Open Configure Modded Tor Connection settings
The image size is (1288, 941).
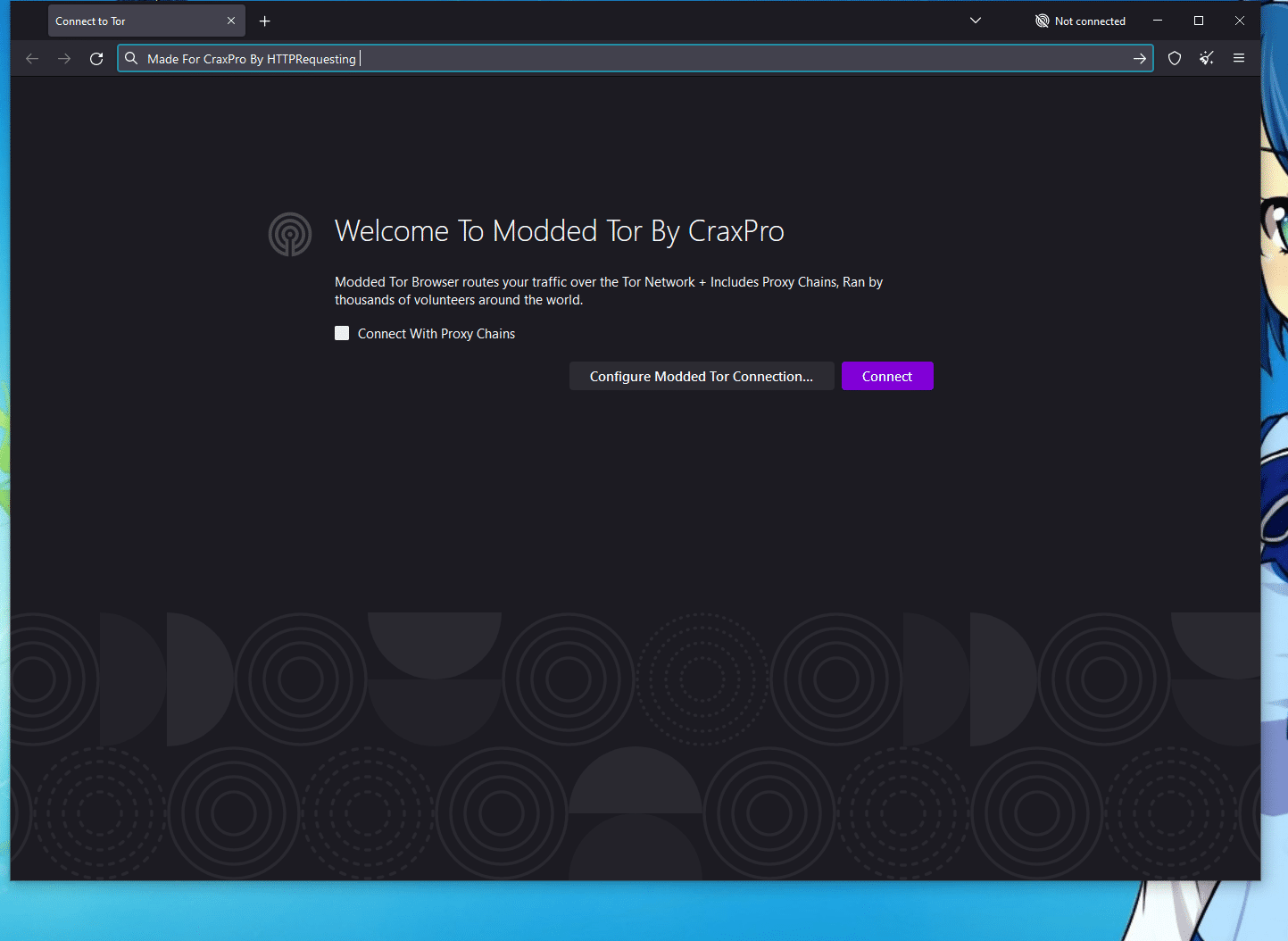[x=702, y=376]
